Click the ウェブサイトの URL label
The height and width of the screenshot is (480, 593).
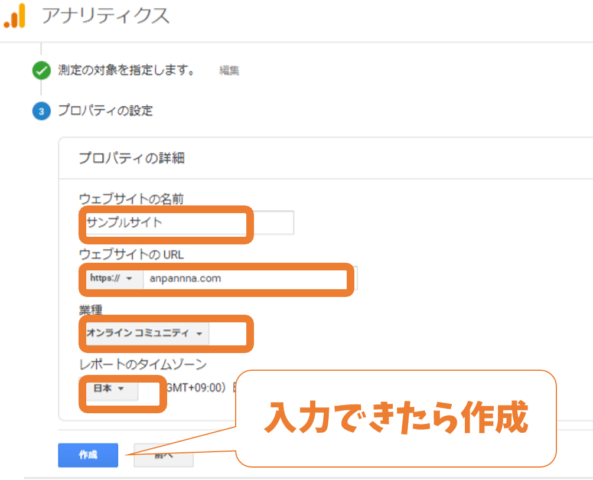click(x=131, y=254)
